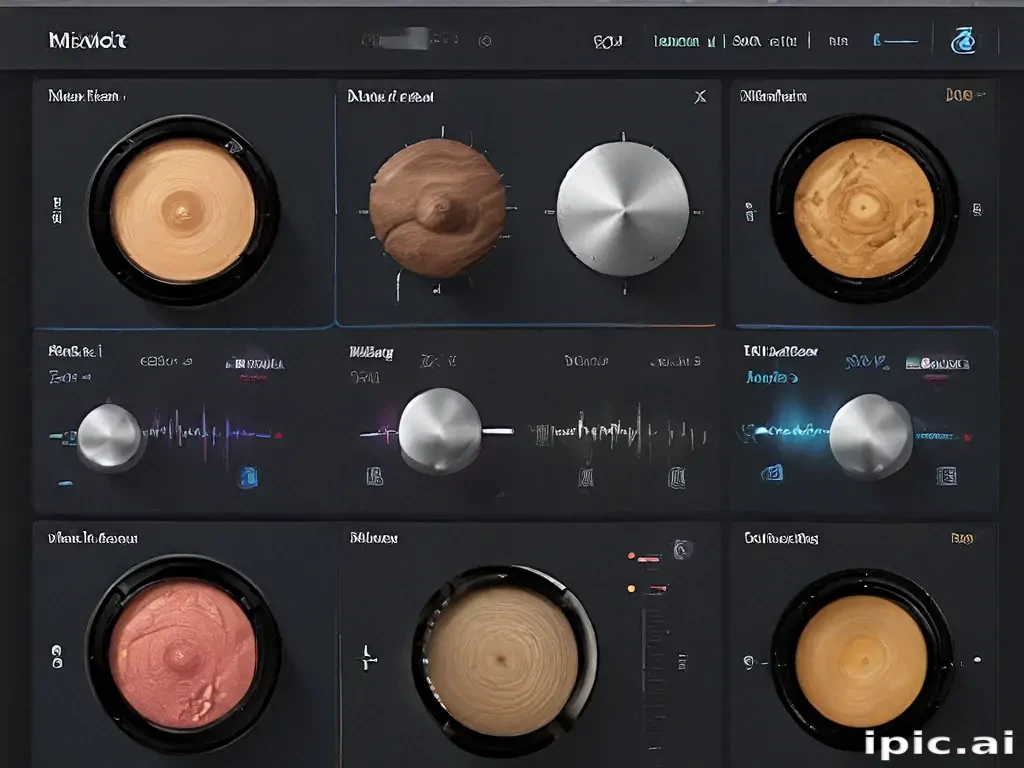This screenshot has width=1024, height=768.
Task: Click the small circular icon beside header search field
Action: click(x=485, y=41)
